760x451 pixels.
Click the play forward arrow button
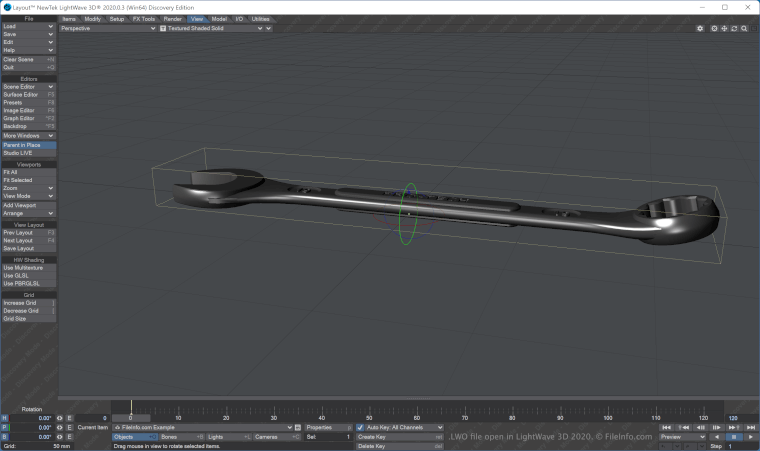pos(748,437)
